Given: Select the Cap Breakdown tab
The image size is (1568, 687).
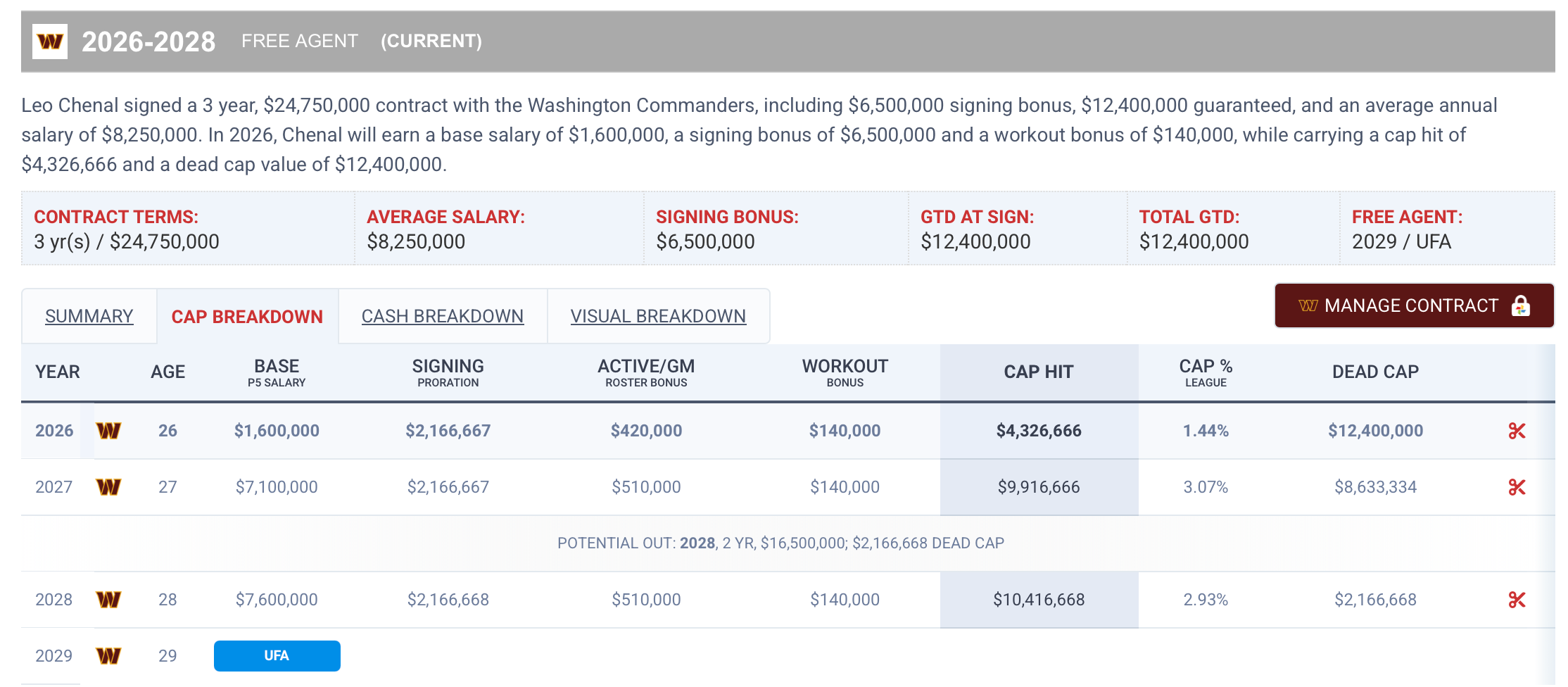Looking at the screenshot, I should tap(247, 317).
